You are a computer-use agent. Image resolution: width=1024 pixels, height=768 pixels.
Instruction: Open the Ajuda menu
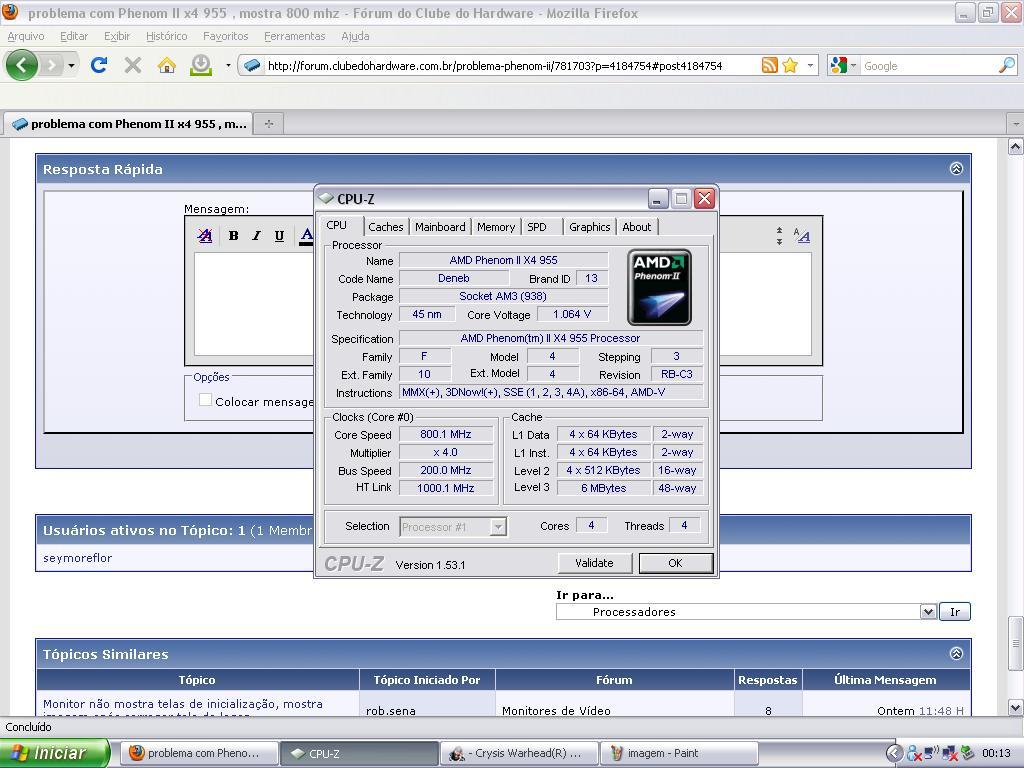click(x=355, y=37)
